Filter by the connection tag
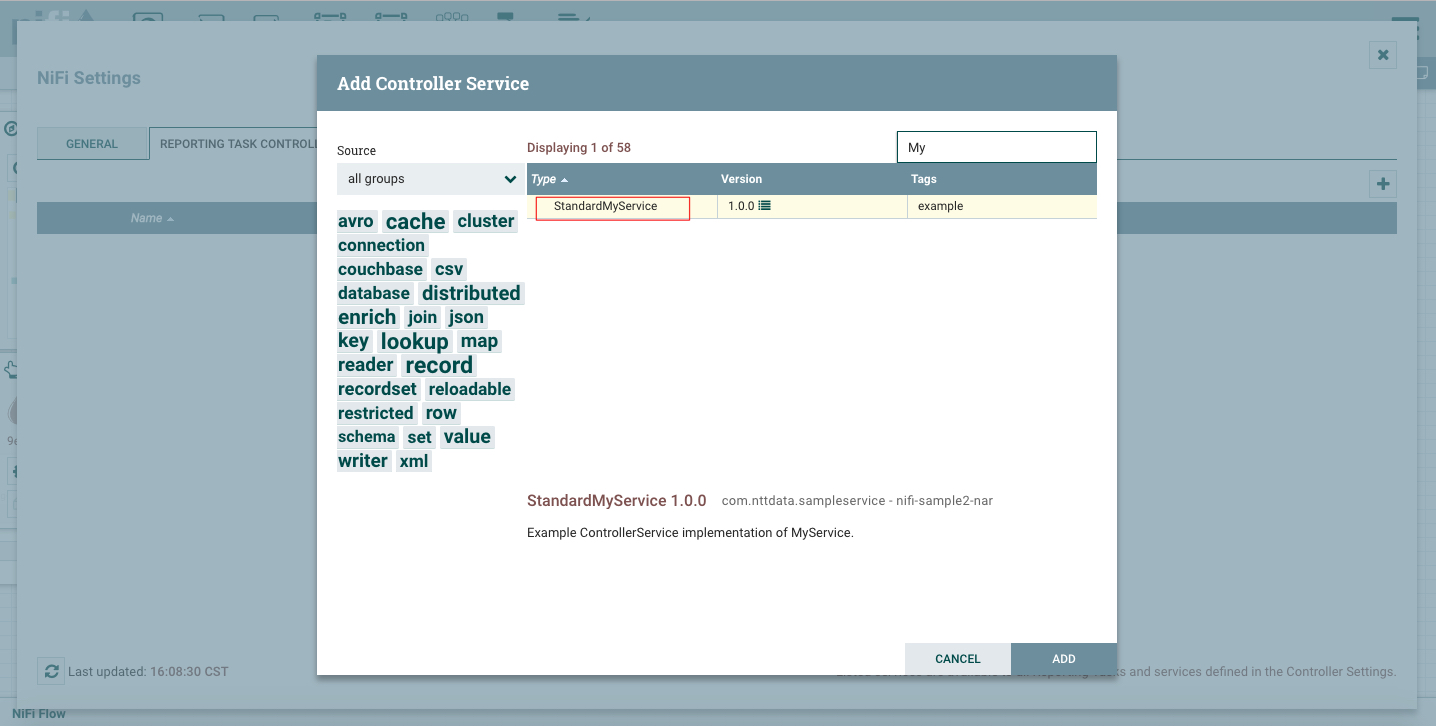The height and width of the screenshot is (726, 1436). (x=382, y=245)
